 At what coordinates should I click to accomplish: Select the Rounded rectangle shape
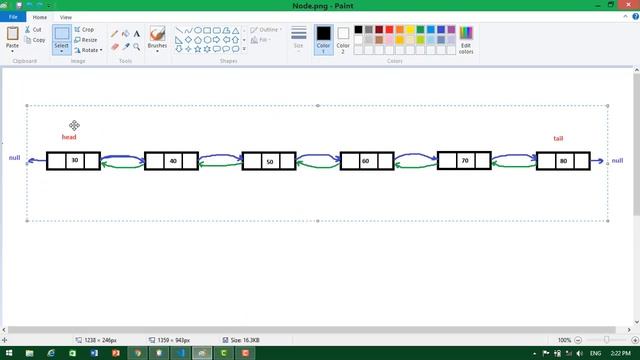[x=216, y=31]
